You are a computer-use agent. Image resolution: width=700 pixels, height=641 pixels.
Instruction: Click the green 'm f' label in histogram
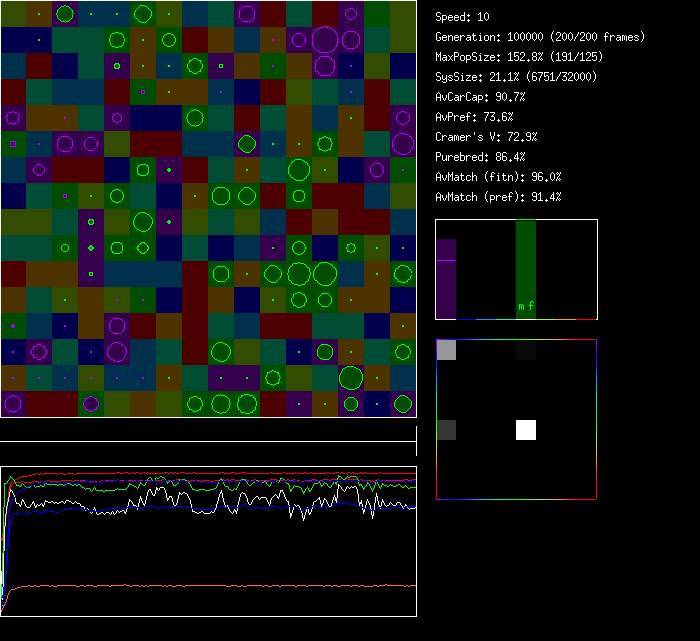pyautogui.click(x=526, y=307)
